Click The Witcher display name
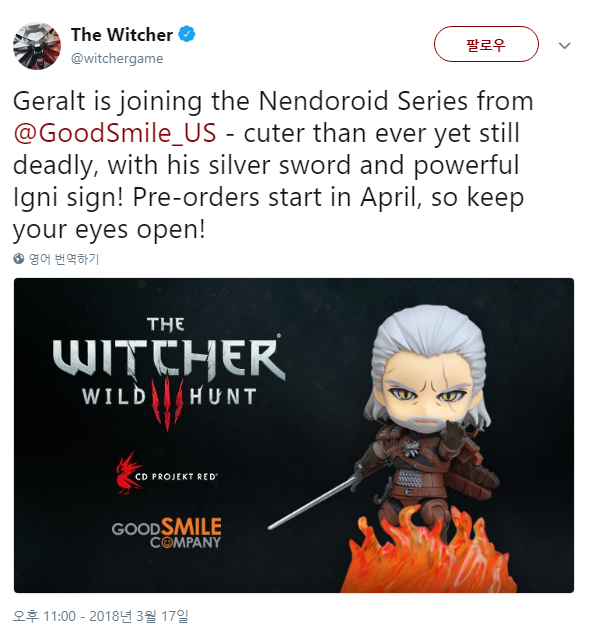This screenshot has height=637, width=599. 122,35
